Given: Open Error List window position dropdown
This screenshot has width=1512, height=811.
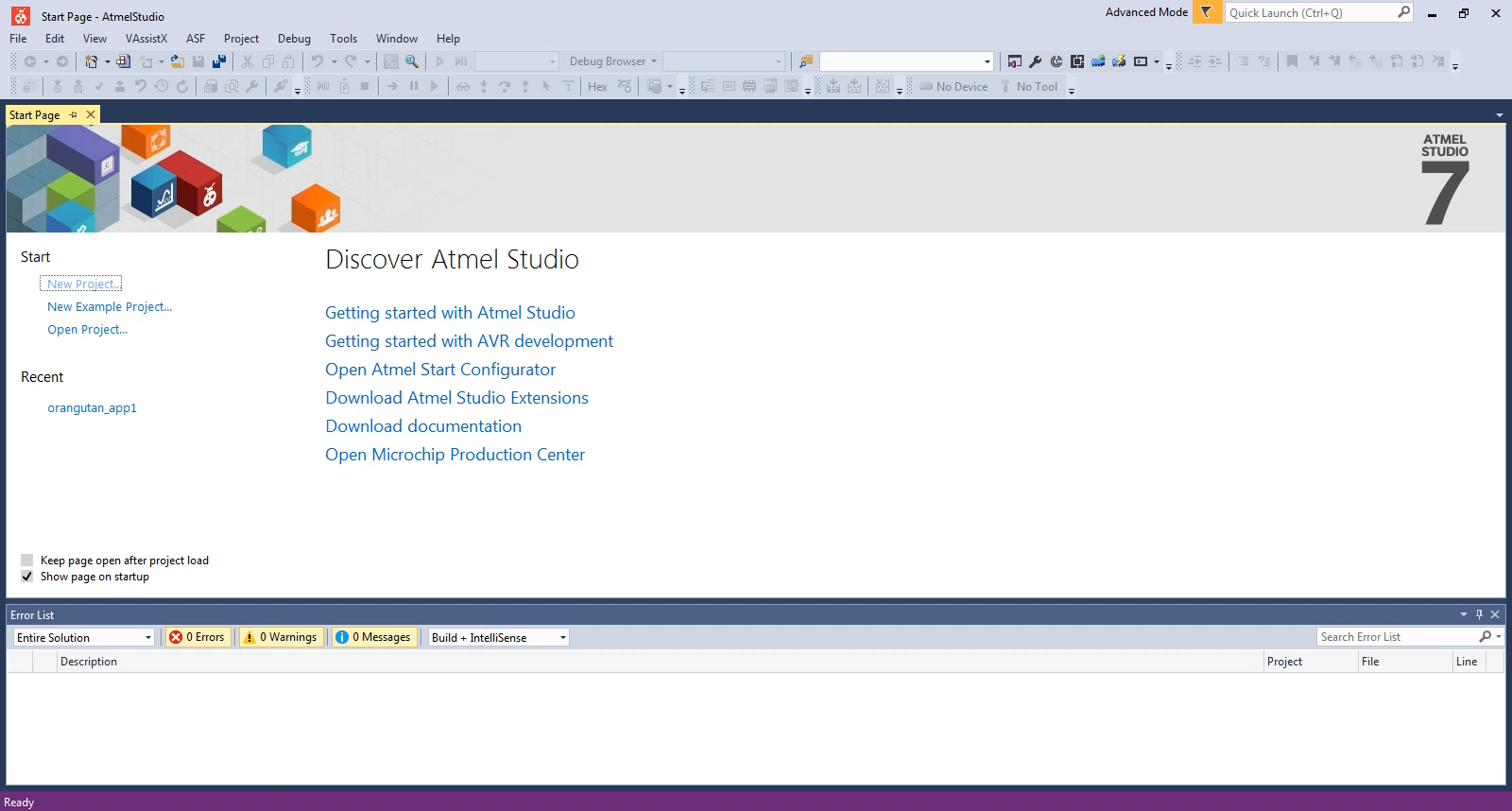Looking at the screenshot, I should [1464, 614].
